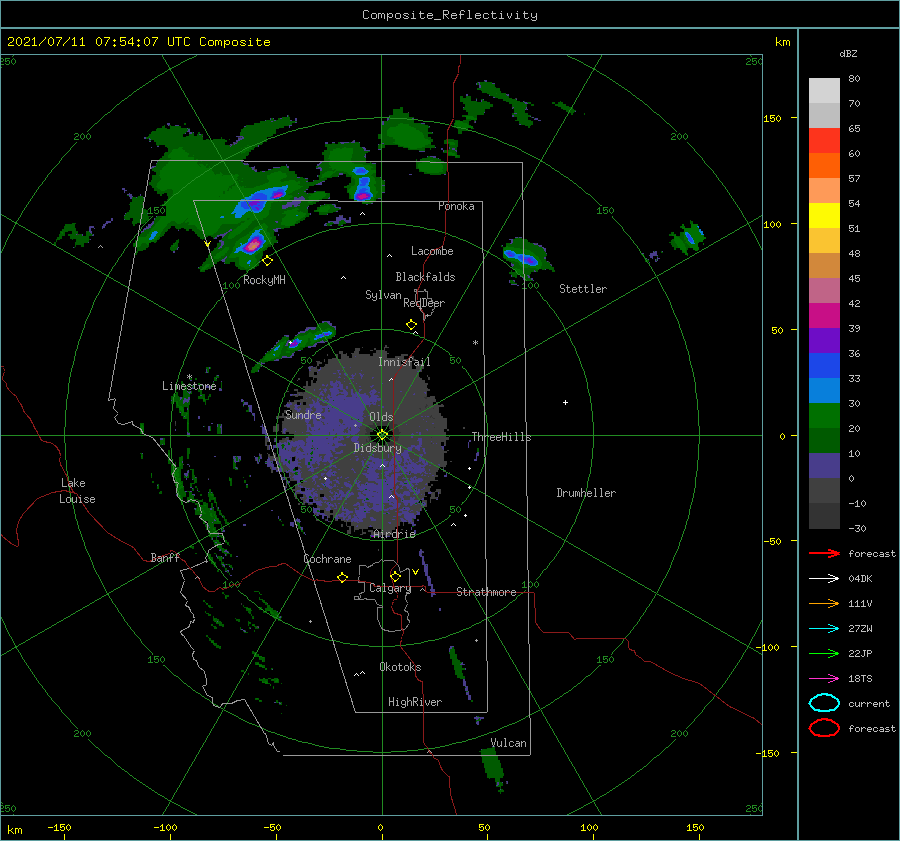
Task: Click the white plus marker west of Drumheller
Action: point(565,402)
